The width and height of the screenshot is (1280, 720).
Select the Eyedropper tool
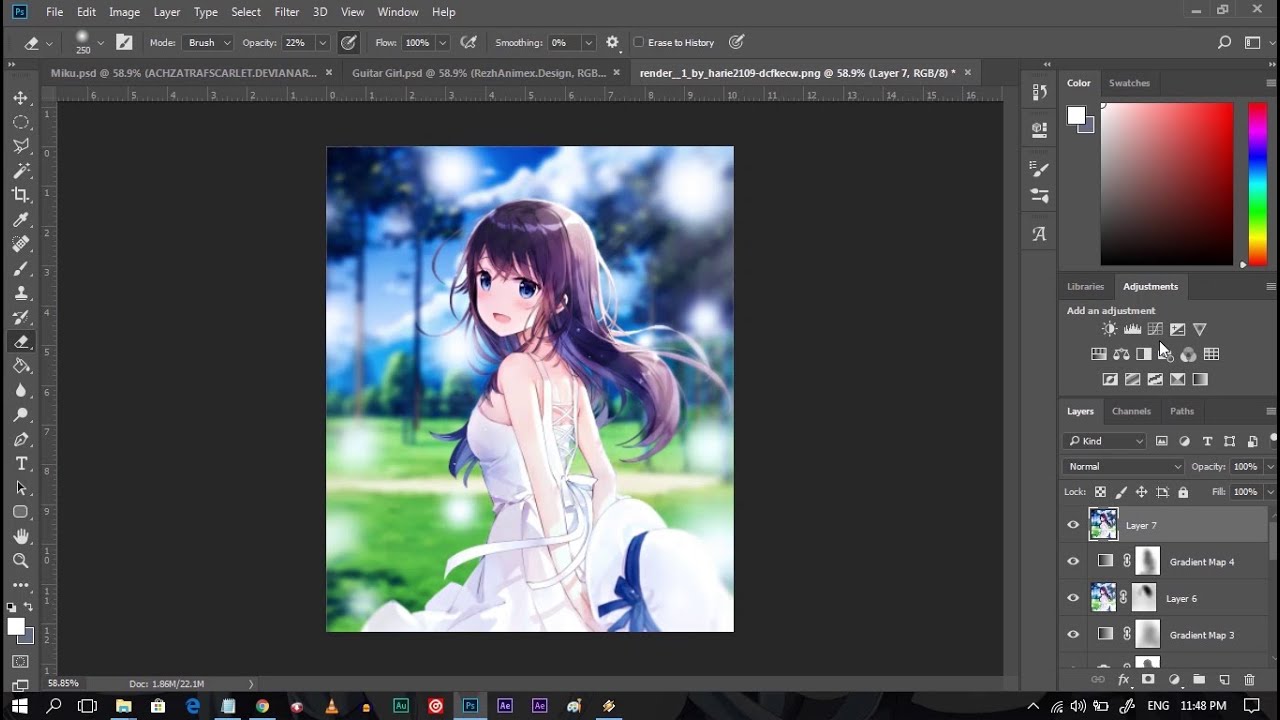click(x=20, y=220)
